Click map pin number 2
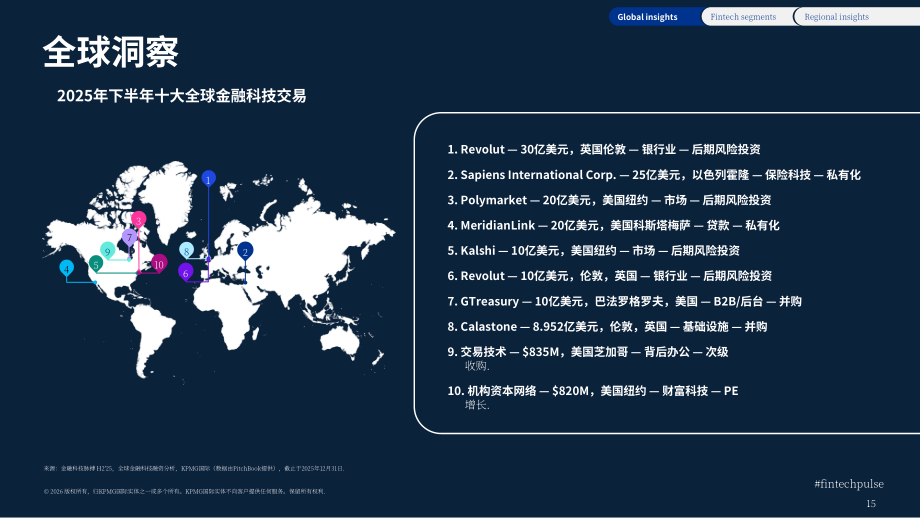 point(245,250)
